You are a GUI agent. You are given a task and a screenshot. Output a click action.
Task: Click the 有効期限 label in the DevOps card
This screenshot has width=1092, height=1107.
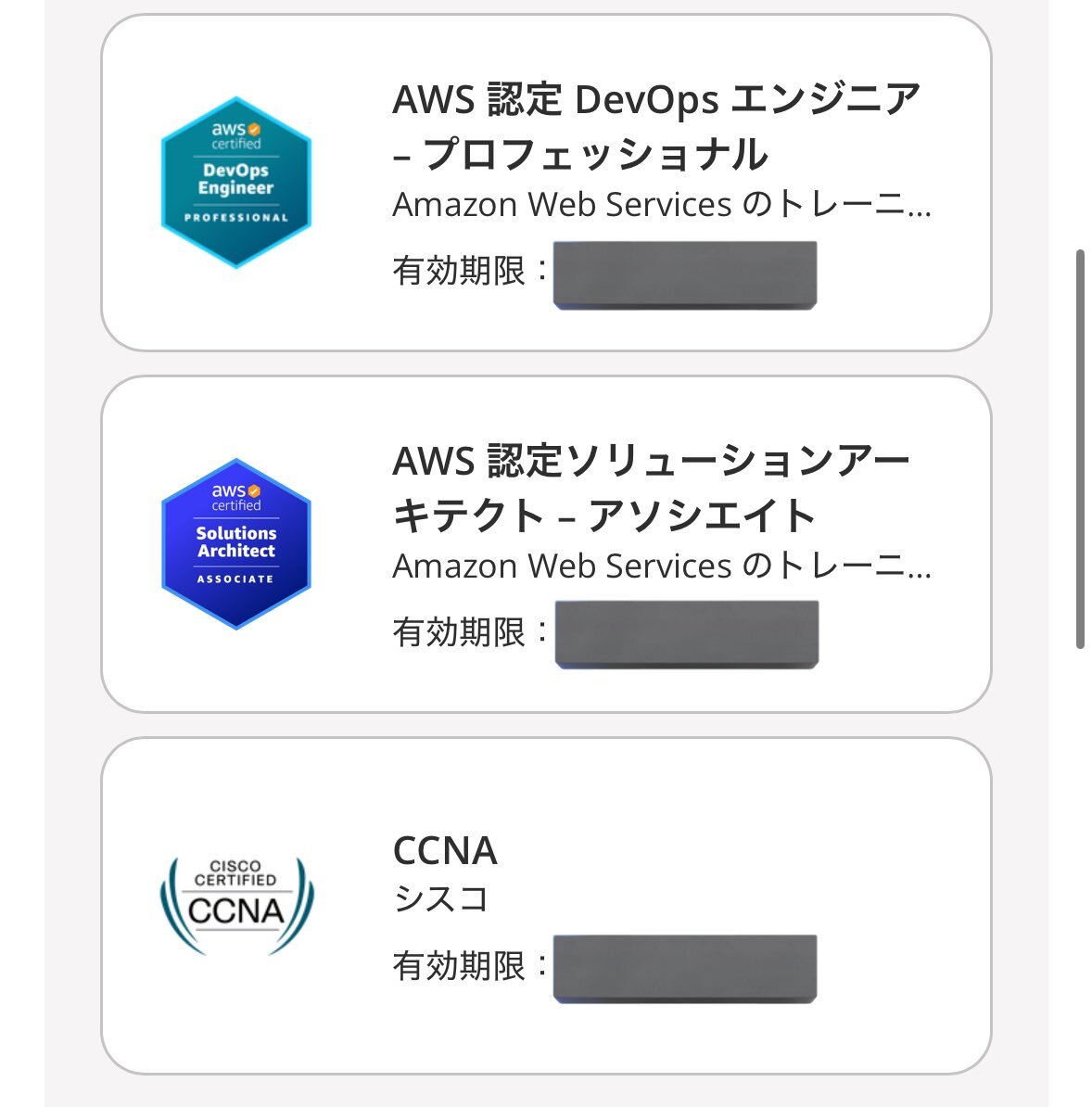[459, 272]
